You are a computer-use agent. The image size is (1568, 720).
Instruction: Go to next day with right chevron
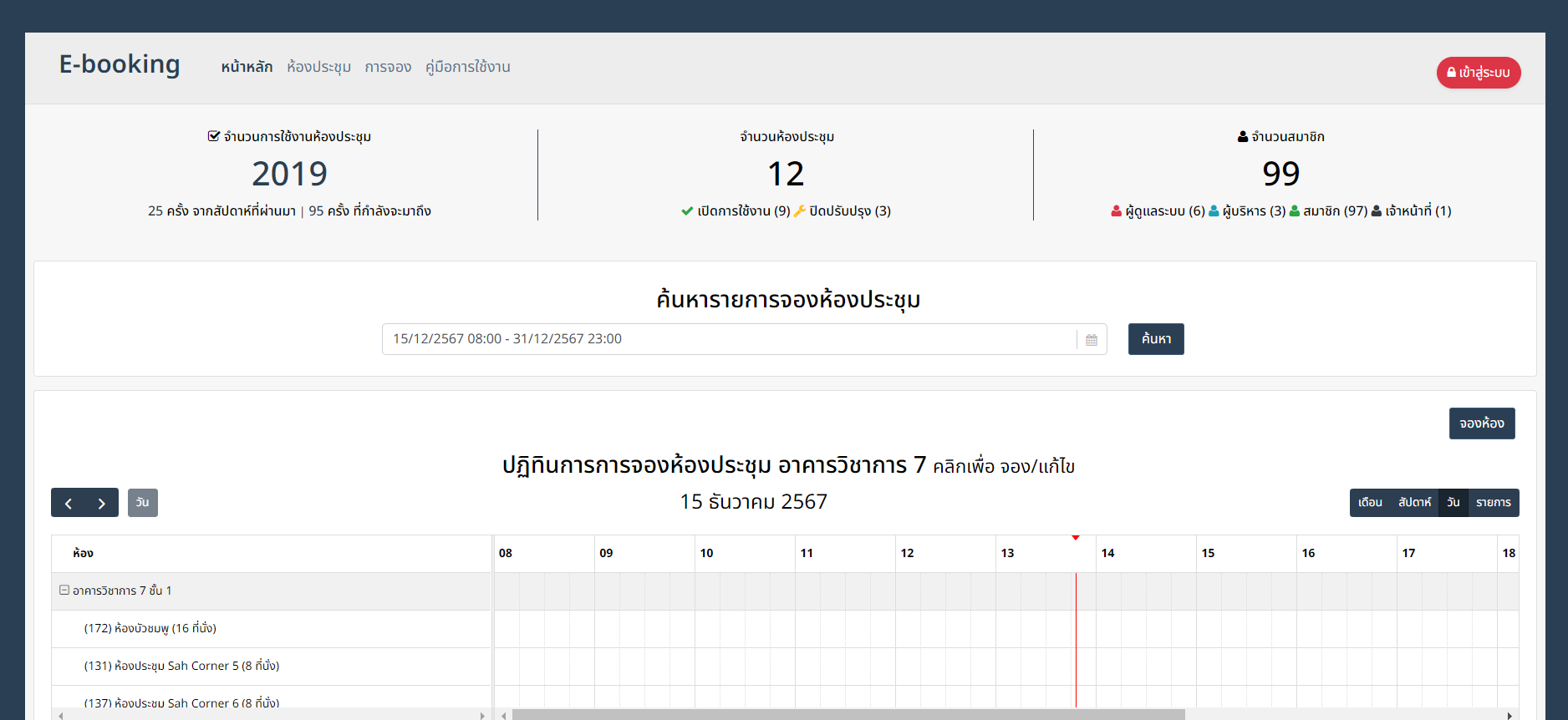102,503
